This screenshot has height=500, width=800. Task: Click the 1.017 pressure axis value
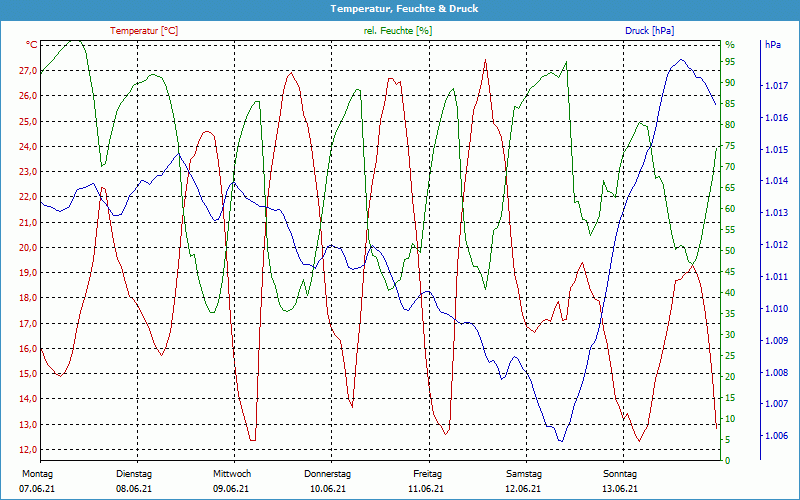[x=777, y=86]
